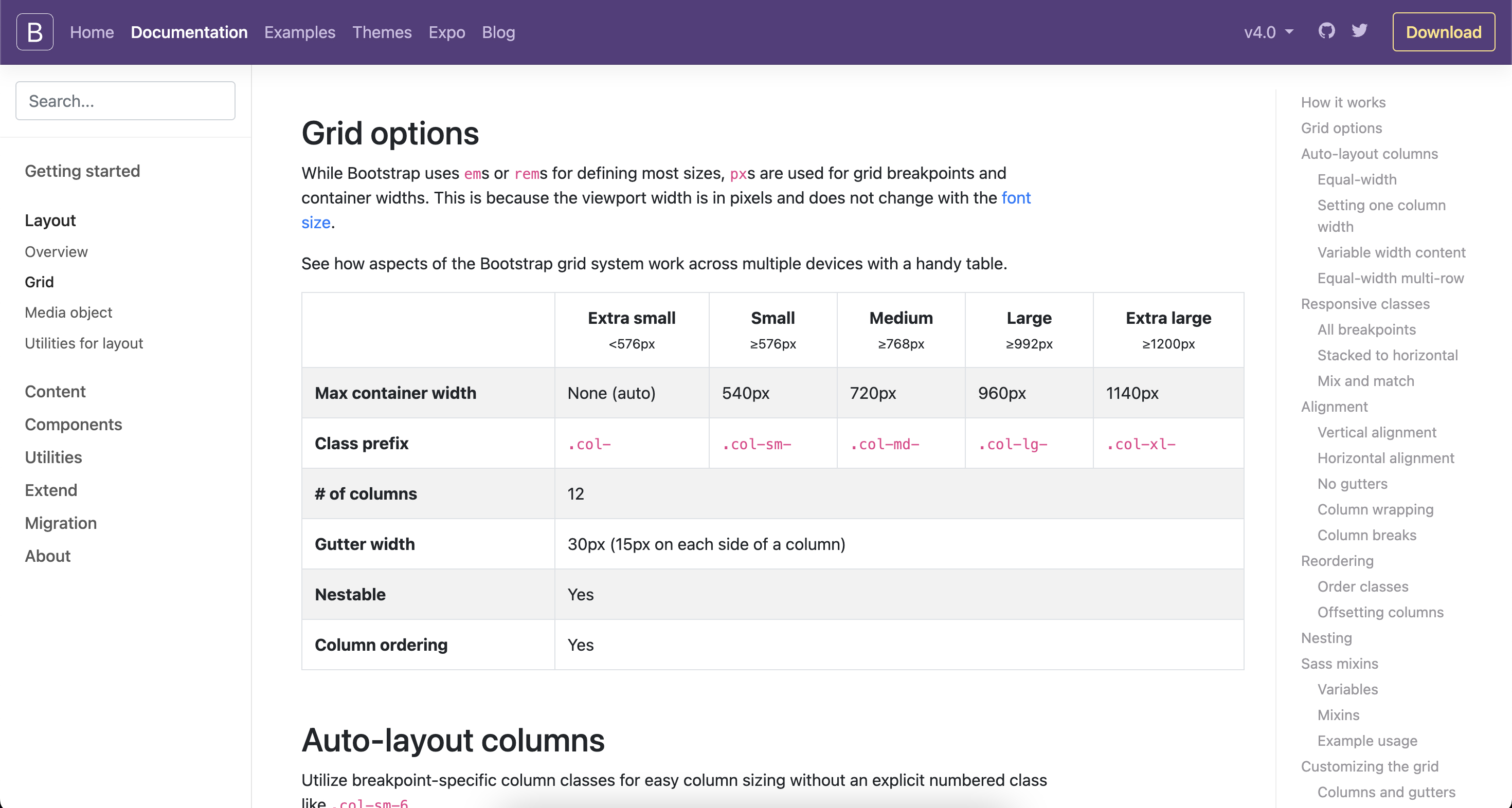This screenshot has width=1512, height=808.
Task: Go to Column wrapping link
Action: pyautogui.click(x=1375, y=510)
